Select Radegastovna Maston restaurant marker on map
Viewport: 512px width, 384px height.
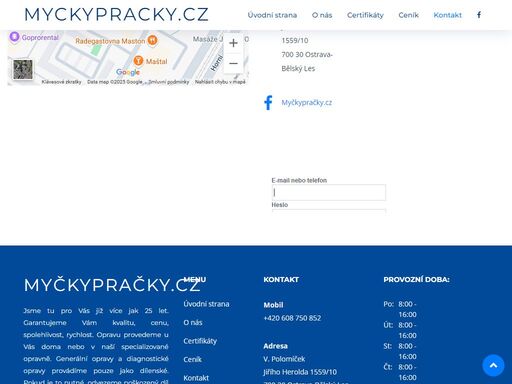152,40
